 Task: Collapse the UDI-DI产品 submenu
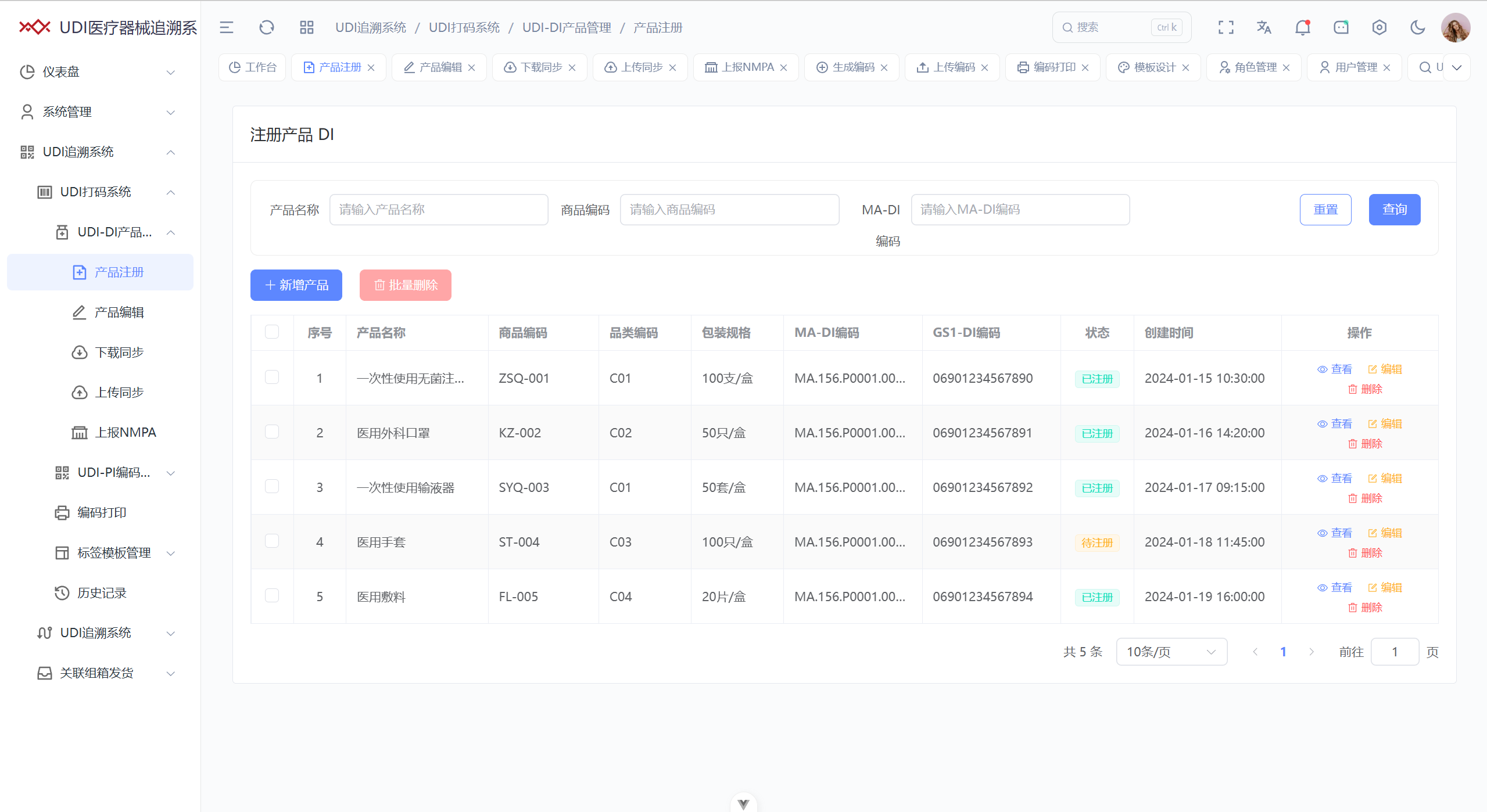pyautogui.click(x=100, y=232)
